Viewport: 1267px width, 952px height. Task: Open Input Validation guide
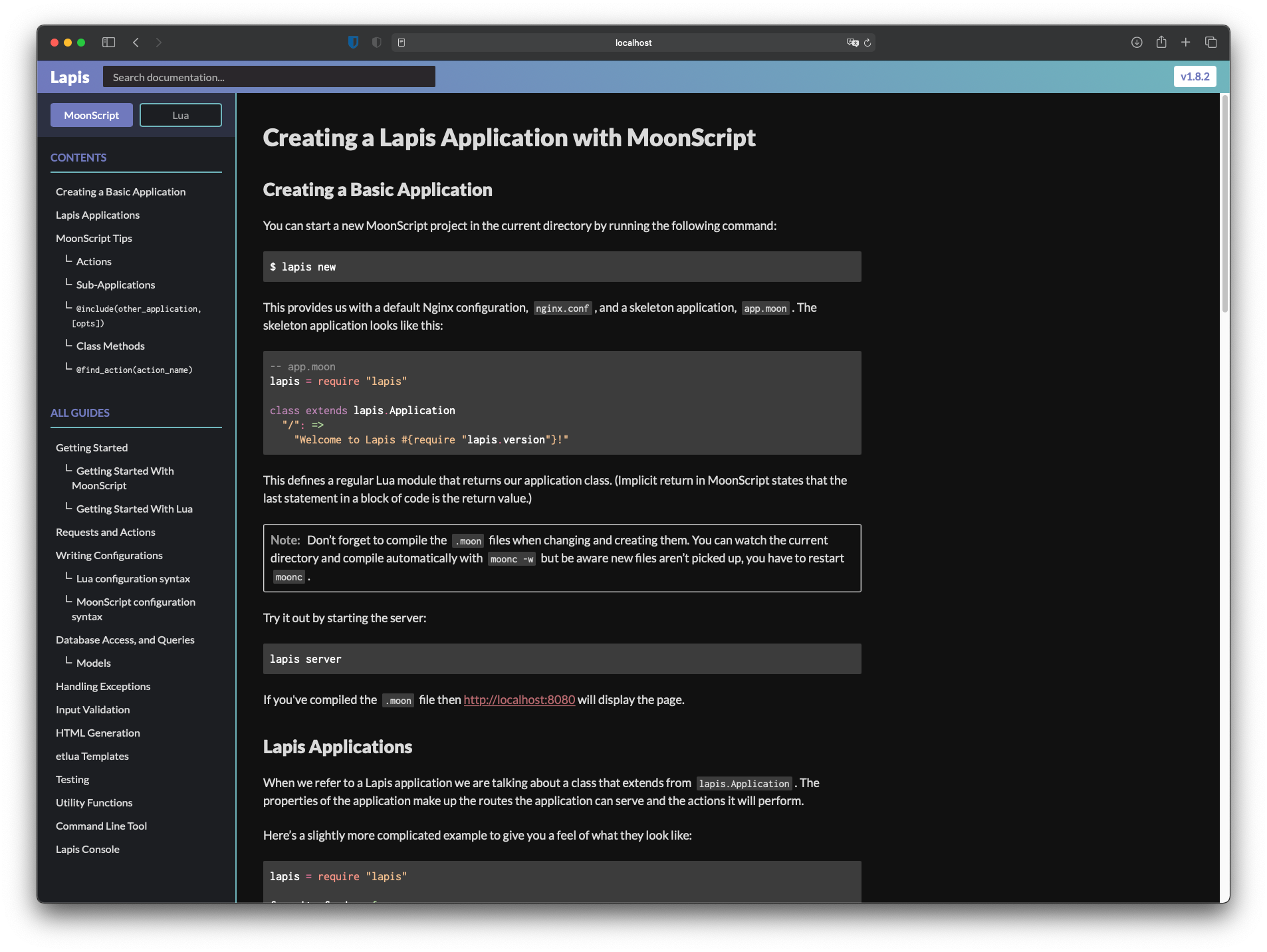[93, 709]
